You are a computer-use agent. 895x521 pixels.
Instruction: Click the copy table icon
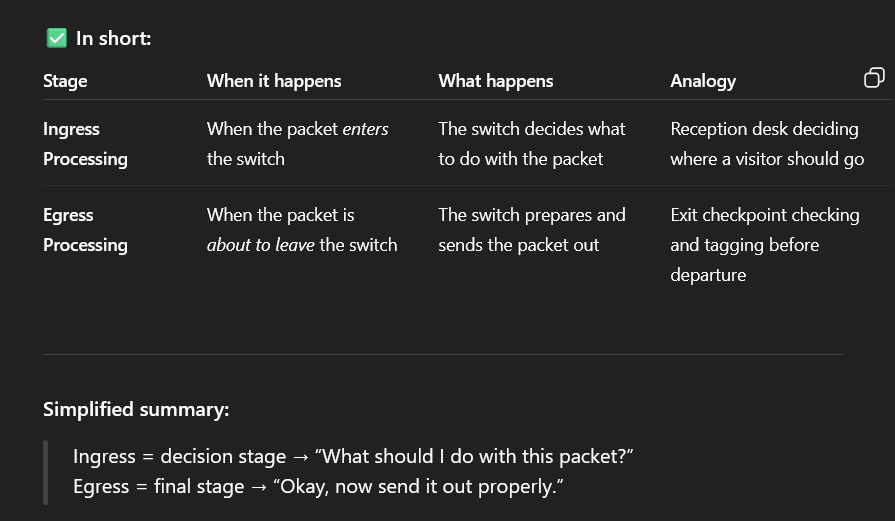click(x=873, y=78)
